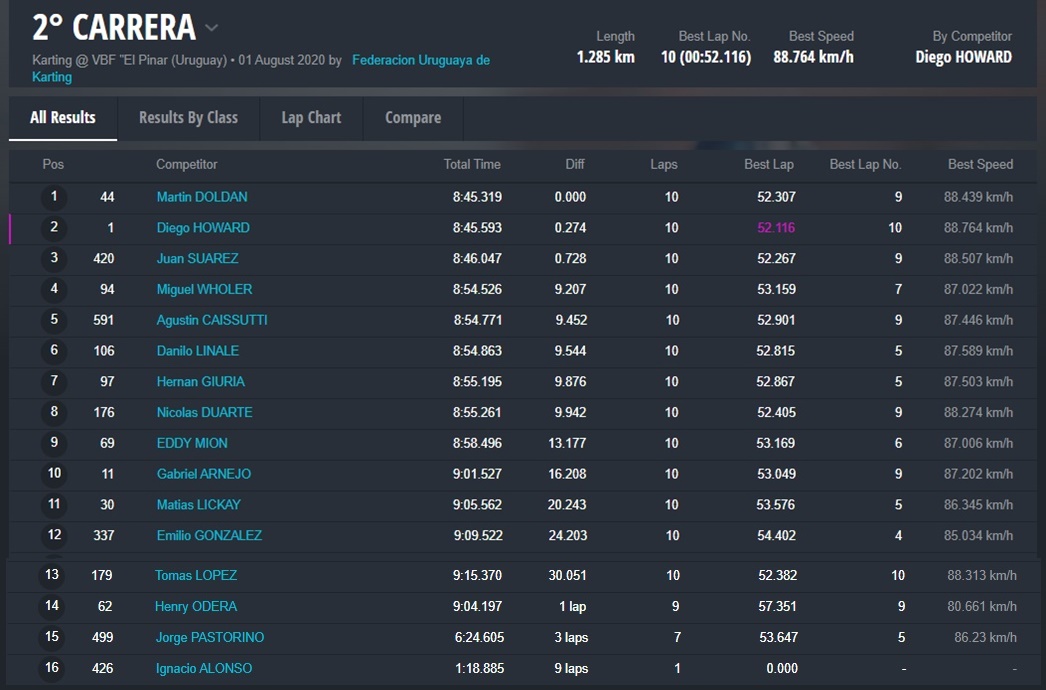Expand the 2° CARRERA race dropdown chevron

tap(211, 28)
